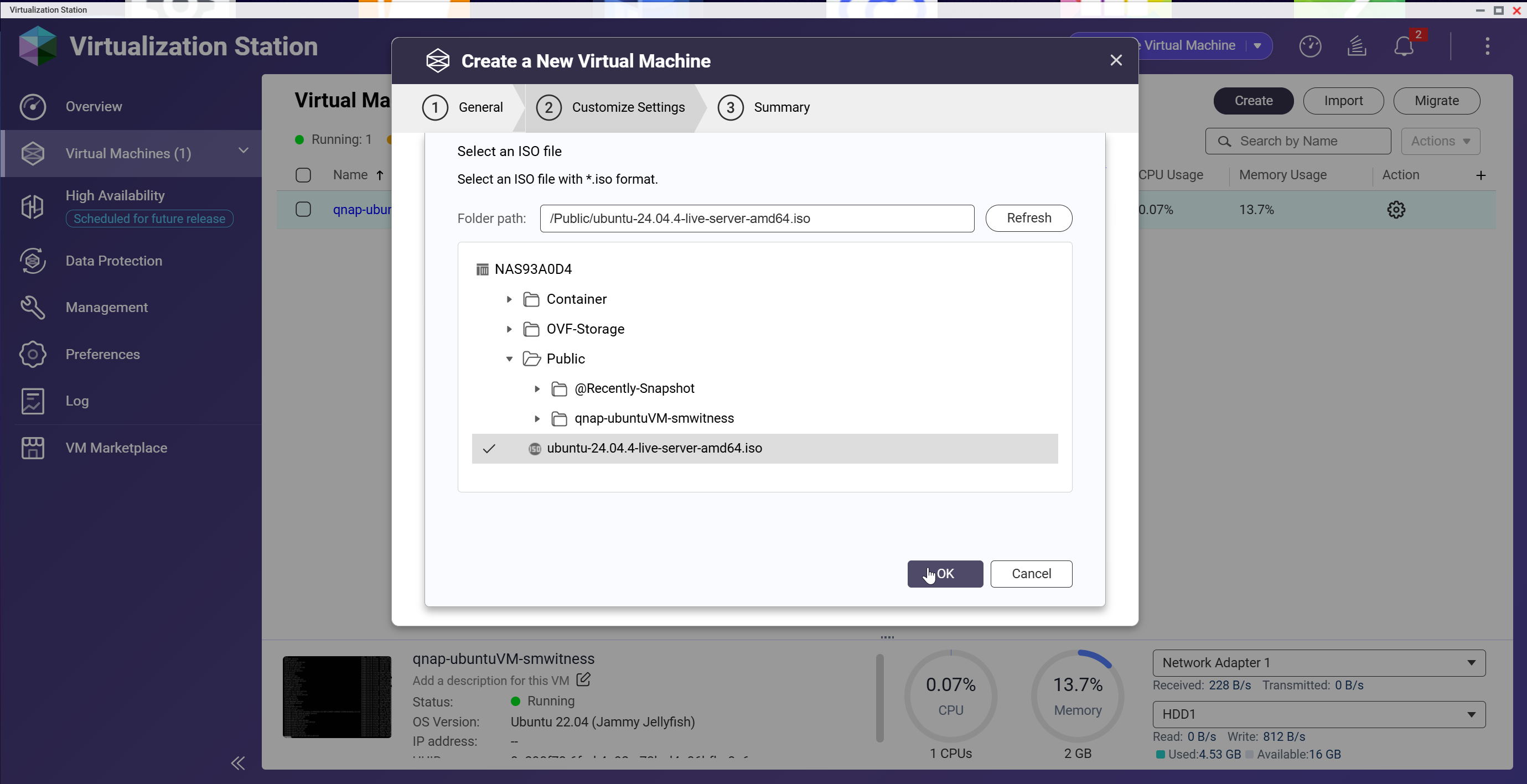Open the background tasks icon
This screenshot has width=1527, height=784.
1357,46
